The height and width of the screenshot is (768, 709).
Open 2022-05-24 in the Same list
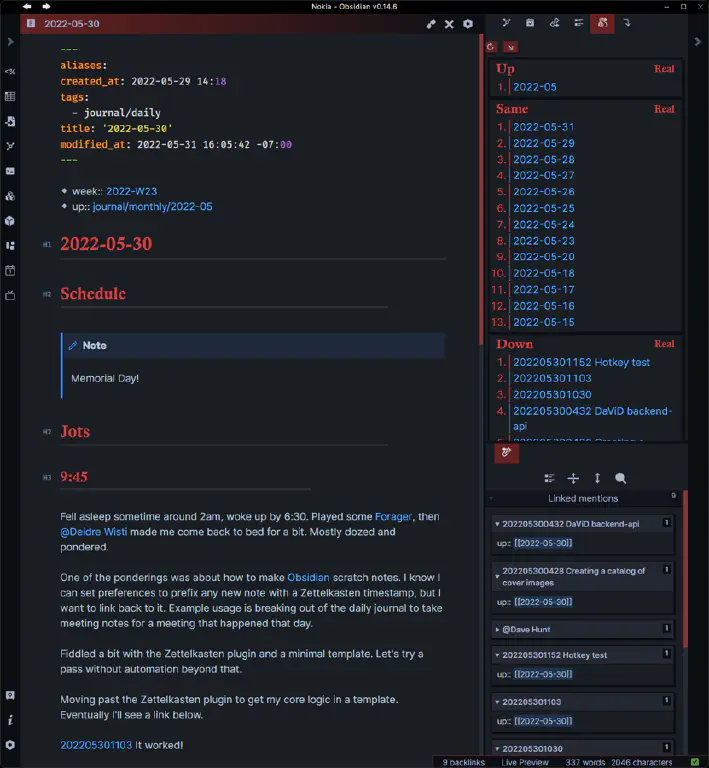544,225
